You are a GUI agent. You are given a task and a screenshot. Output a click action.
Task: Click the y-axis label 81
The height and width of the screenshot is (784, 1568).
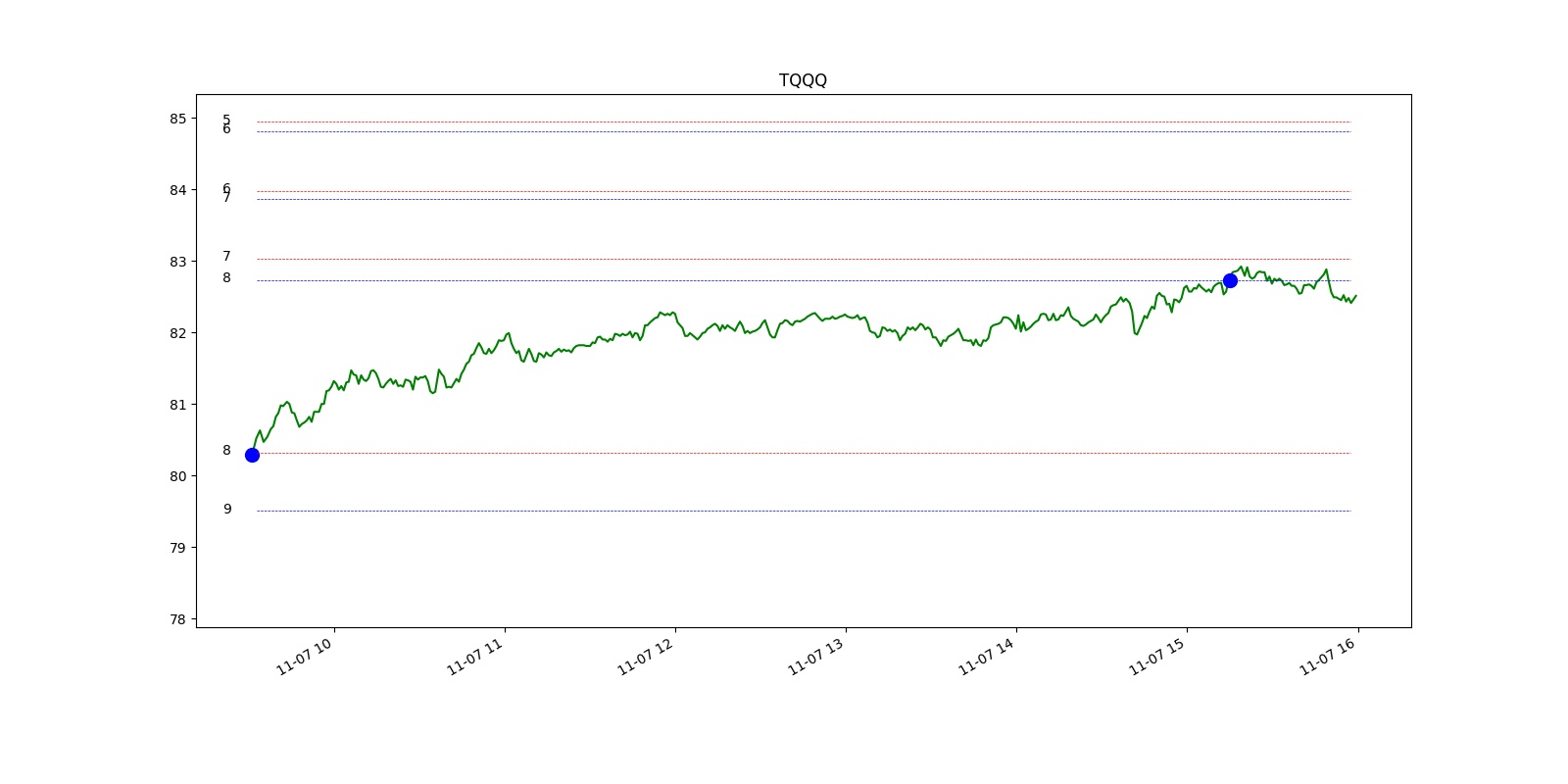click(177, 405)
